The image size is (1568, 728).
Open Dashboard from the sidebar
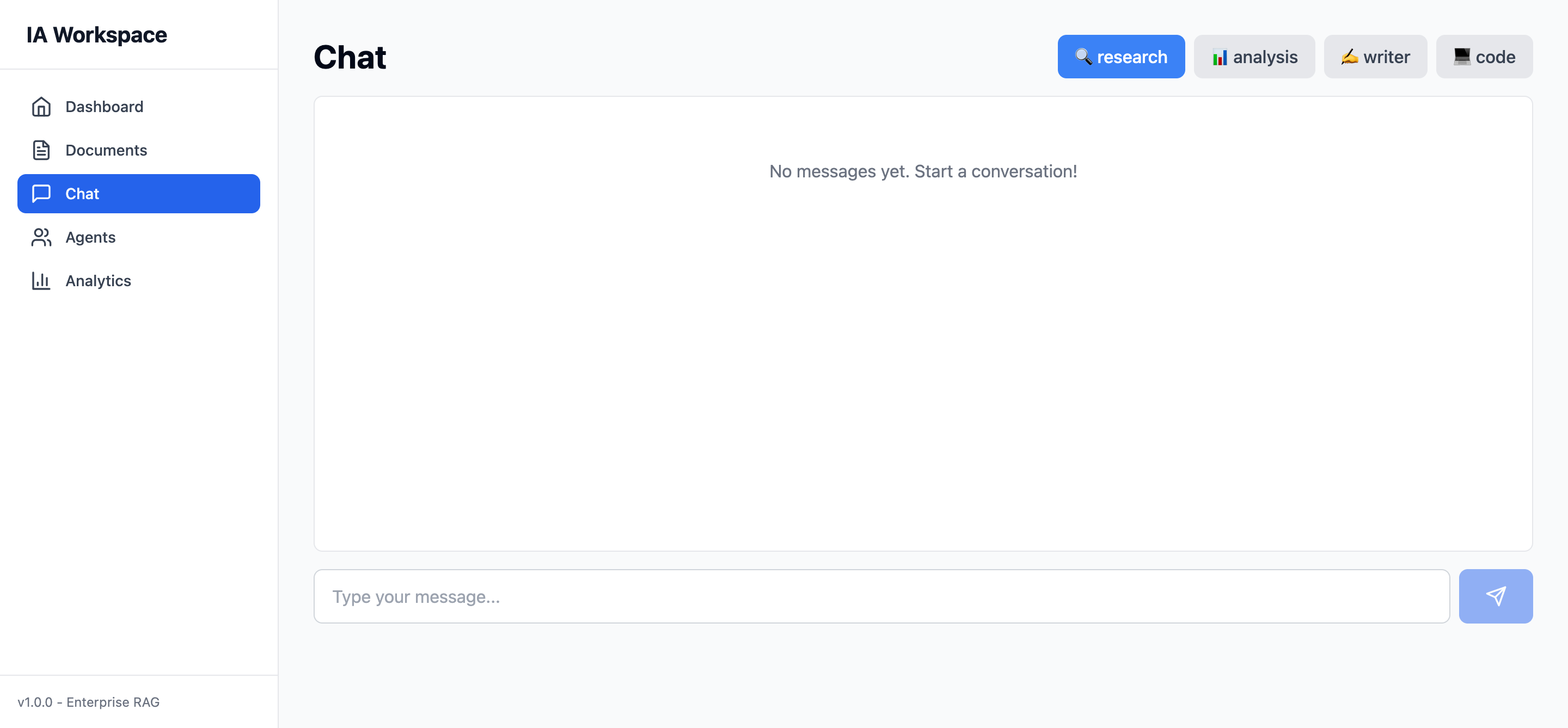click(x=104, y=107)
